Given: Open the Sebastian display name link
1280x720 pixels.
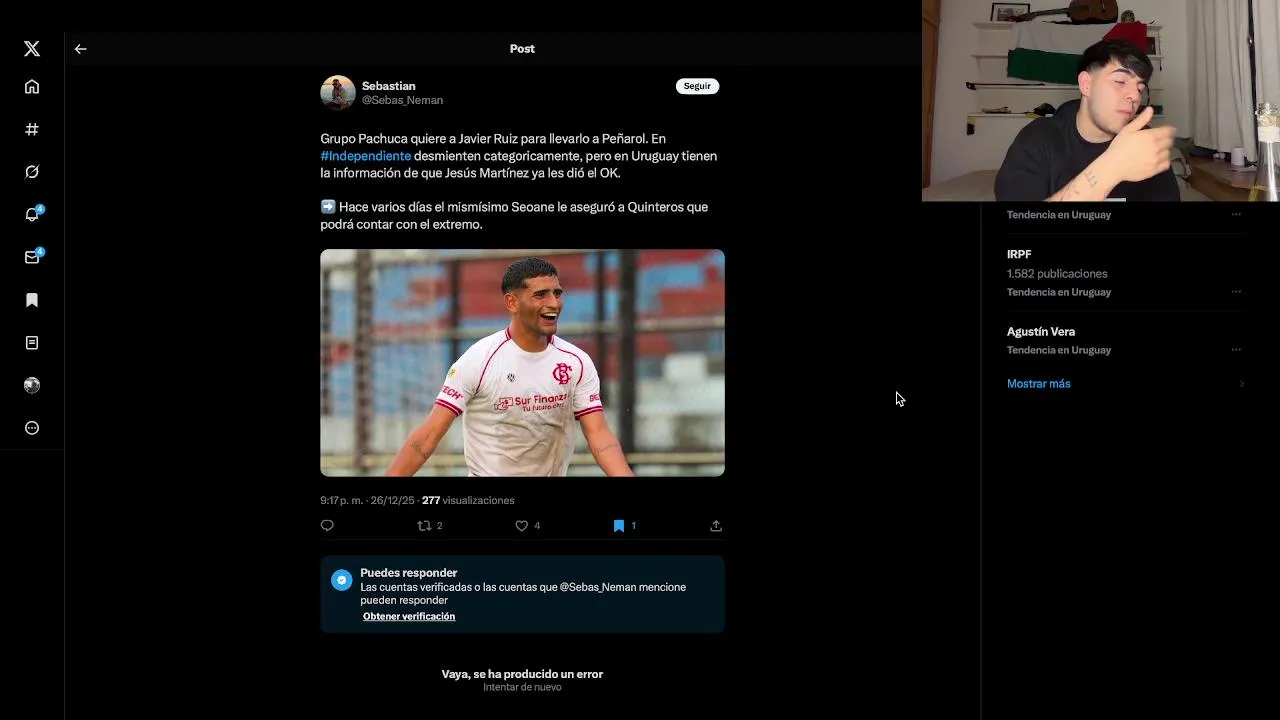Looking at the screenshot, I should pos(388,86).
